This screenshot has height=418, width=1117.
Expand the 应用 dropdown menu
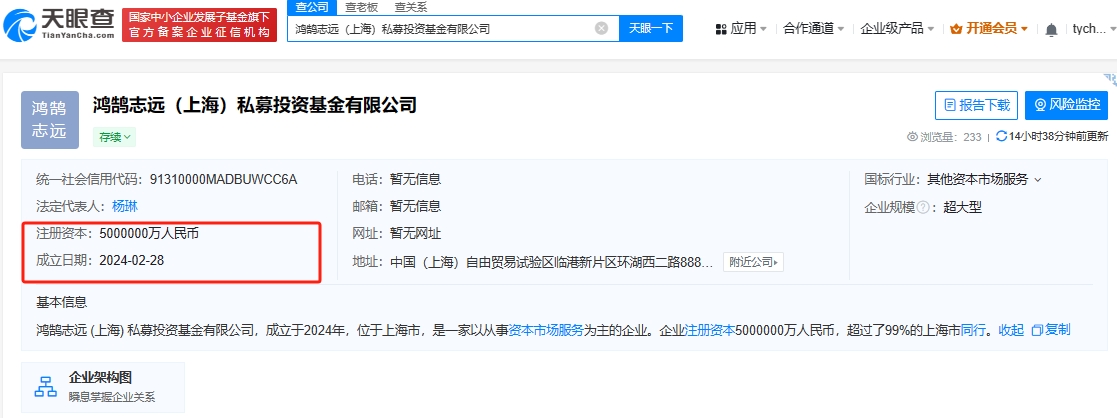point(743,29)
